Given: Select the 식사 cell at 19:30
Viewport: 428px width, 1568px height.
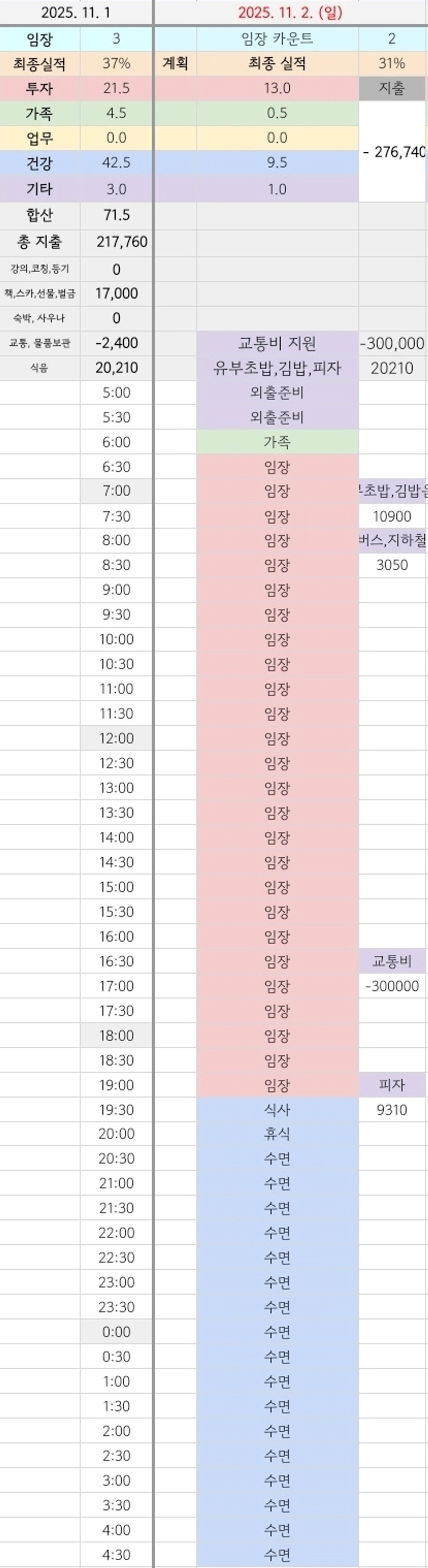Looking at the screenshot, I should tap(277, 1110).
